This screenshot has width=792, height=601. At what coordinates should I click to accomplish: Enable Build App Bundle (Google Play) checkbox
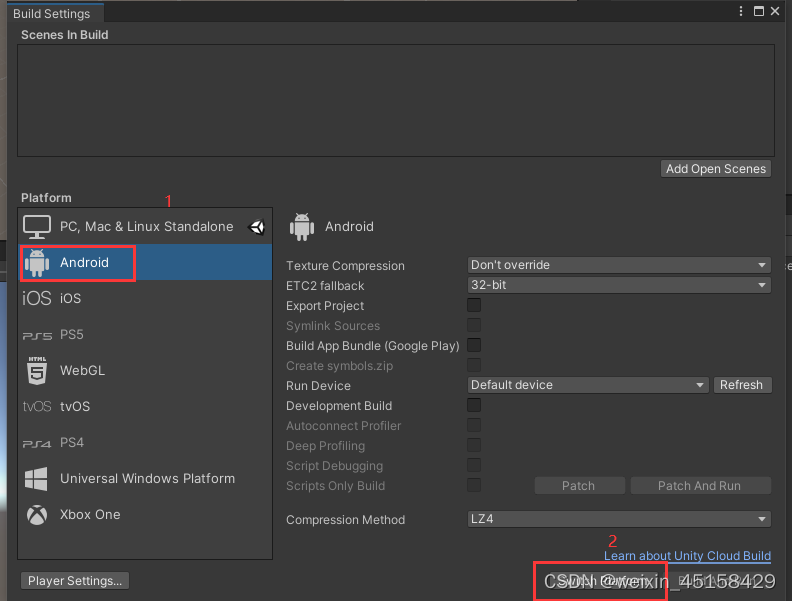474,345
